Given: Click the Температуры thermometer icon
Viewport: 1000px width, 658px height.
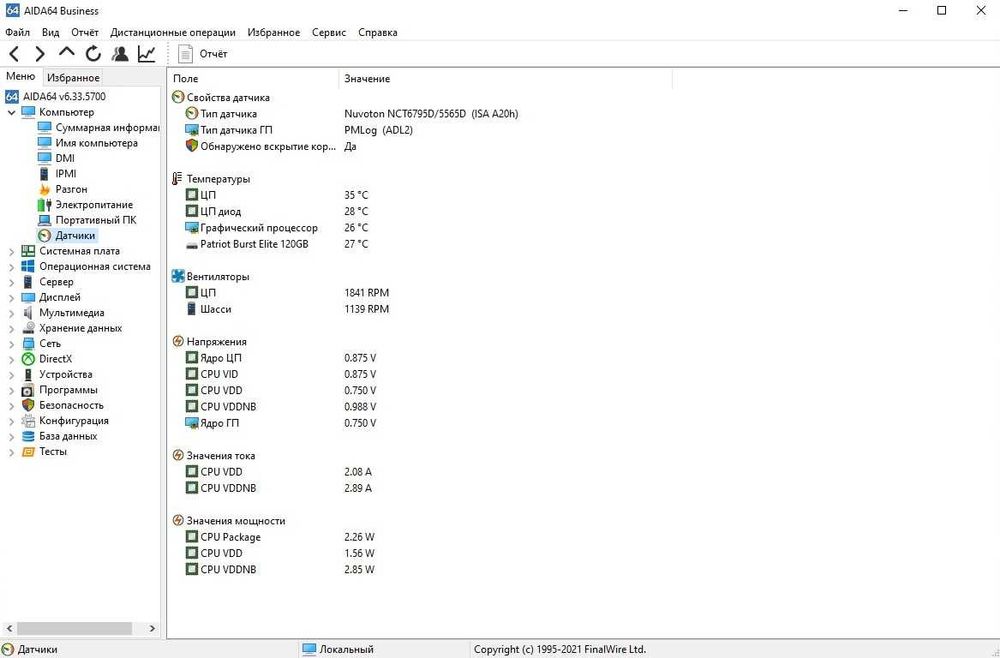Looking at the screenshot, I should pos(177,179).
